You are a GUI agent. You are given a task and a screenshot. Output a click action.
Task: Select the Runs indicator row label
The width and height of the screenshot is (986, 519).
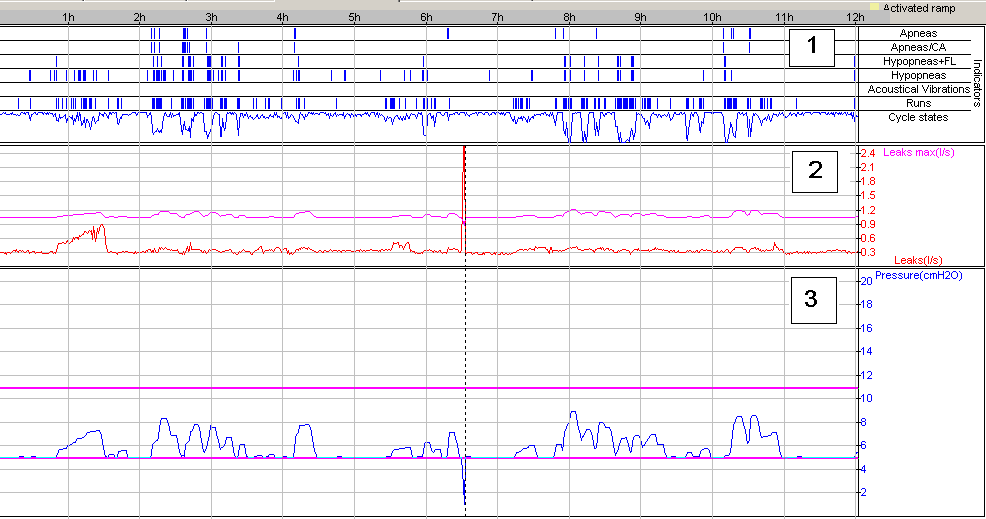[x=917, y=103]
